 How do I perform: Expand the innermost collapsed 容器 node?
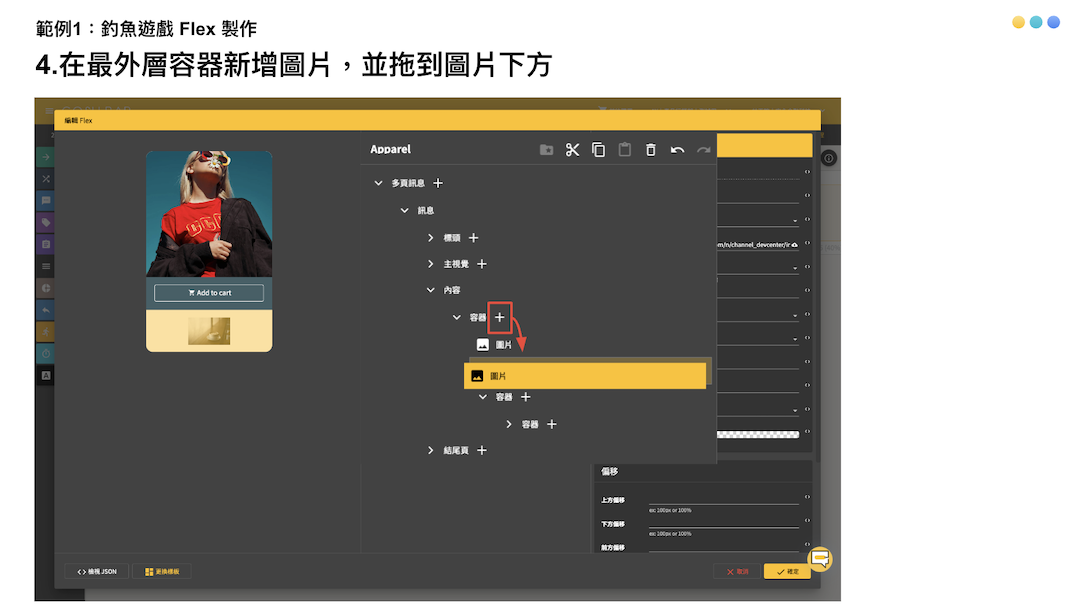[x=509, y=424]
